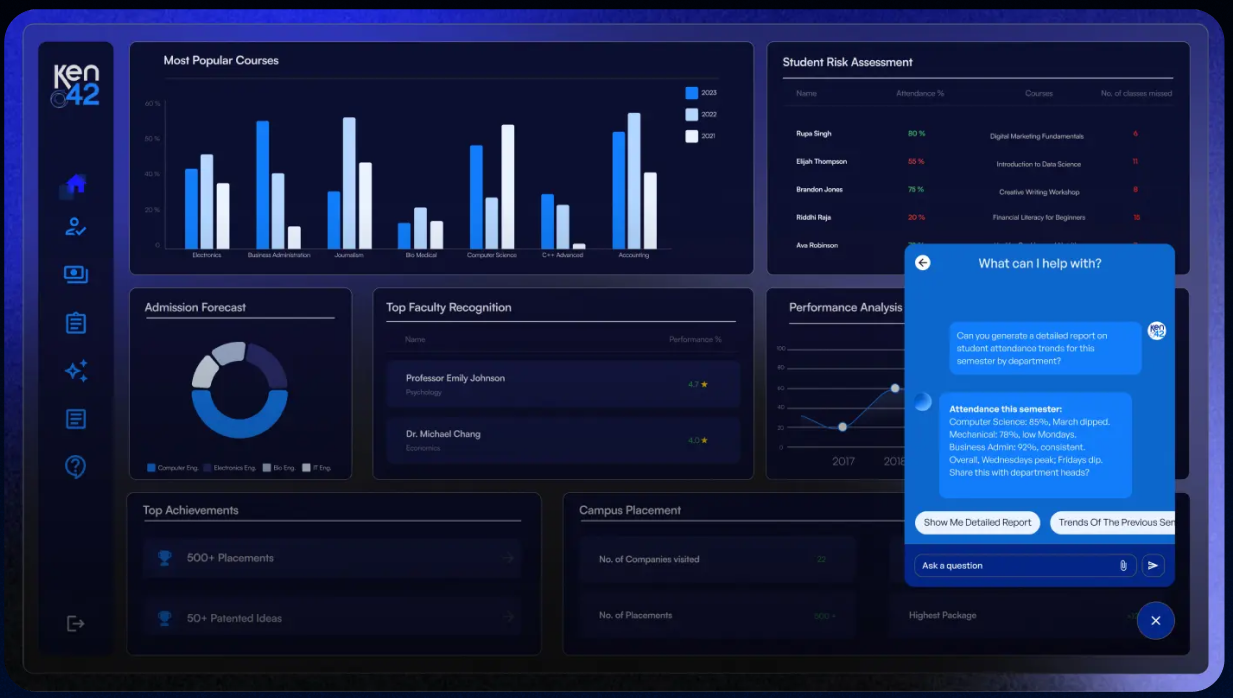
Task: Click the arrow on 50+ Patented Ideas row
Action: click(x=508, y=618)
